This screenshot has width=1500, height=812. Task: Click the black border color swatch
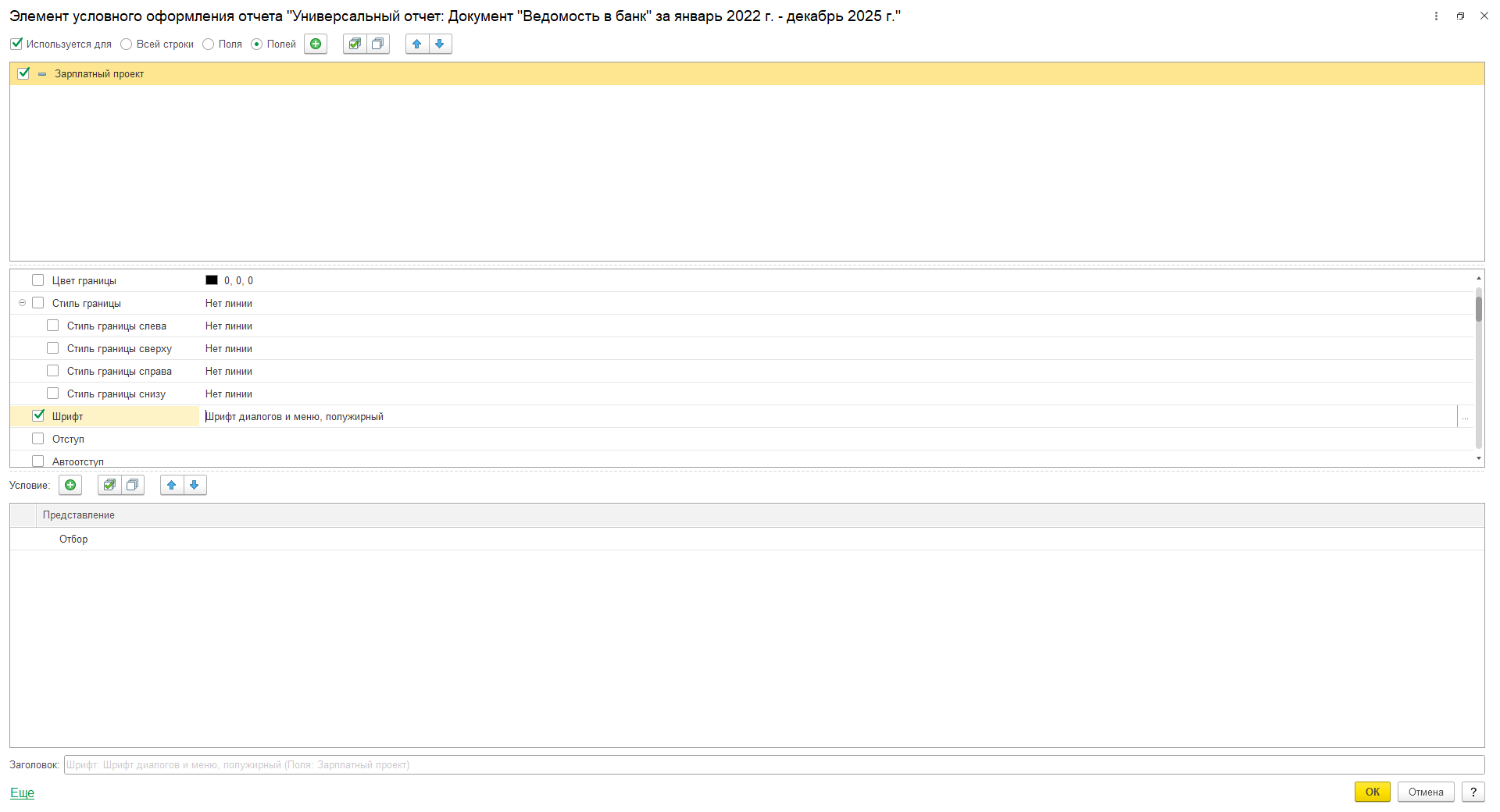(212, 280)
